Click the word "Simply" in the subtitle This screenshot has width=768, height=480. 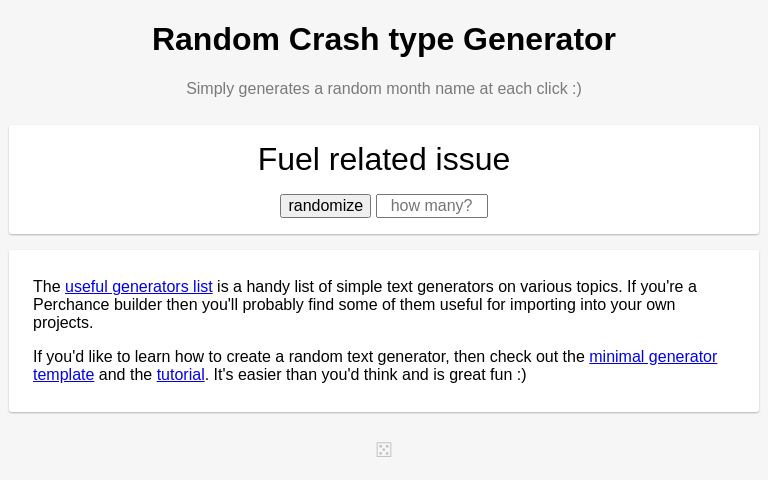pyautogui.click(x=212, y=89)
